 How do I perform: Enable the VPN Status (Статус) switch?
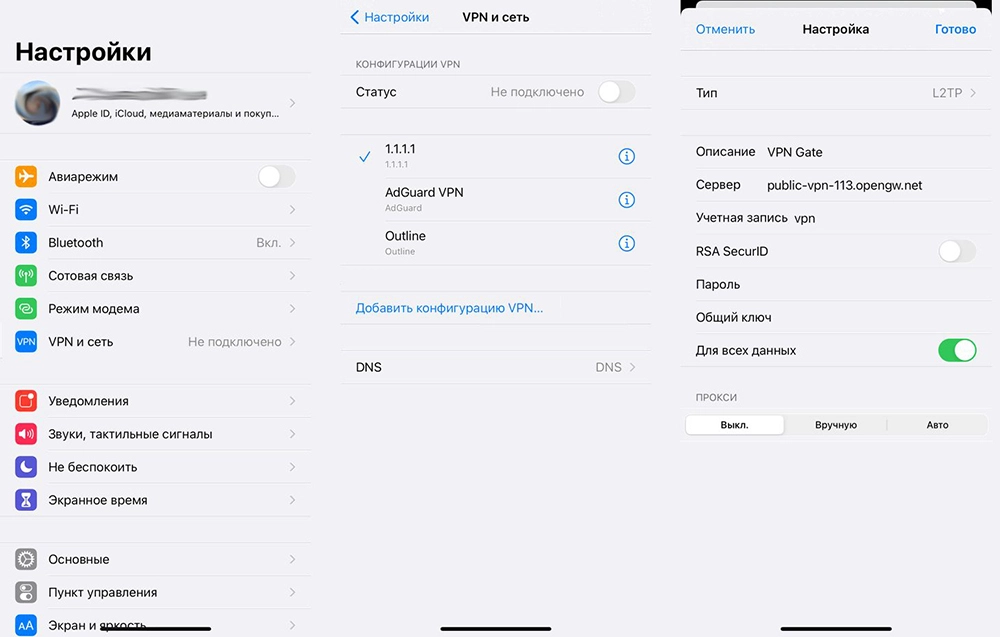616,92
